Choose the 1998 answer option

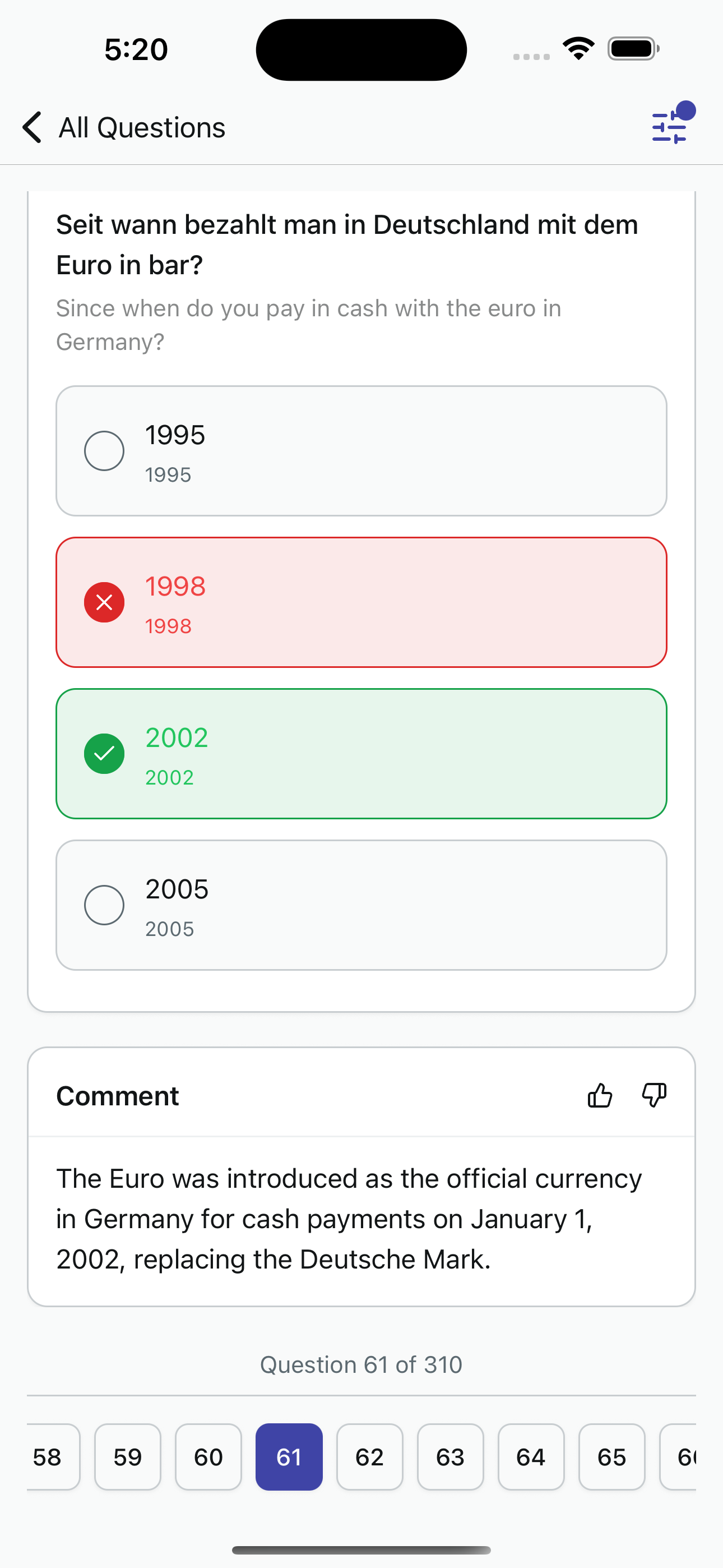click(361, 602)
